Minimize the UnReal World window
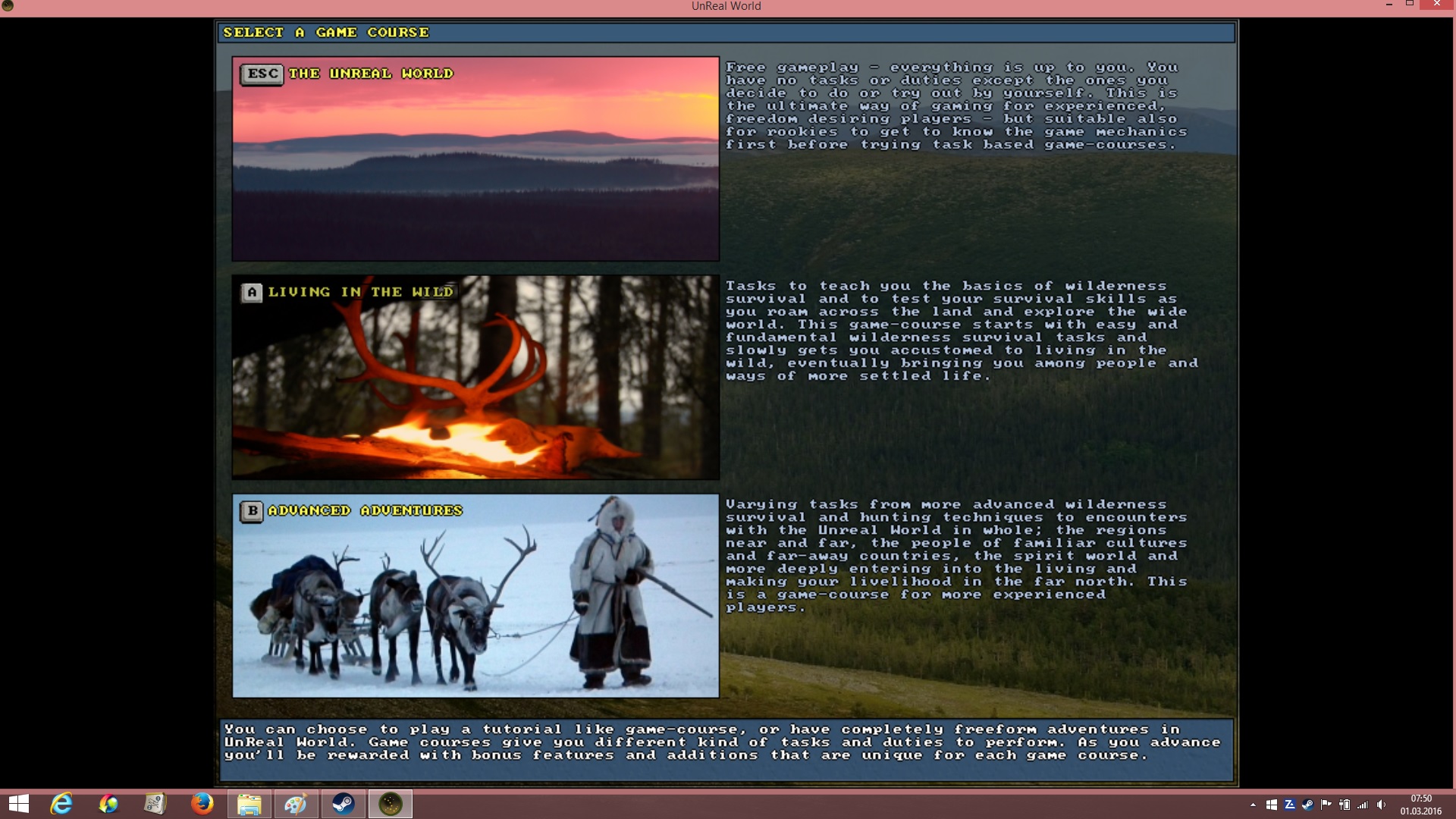Image resolution: width=1456 pixels, height=819 pixels. (x=1389, y=5)
